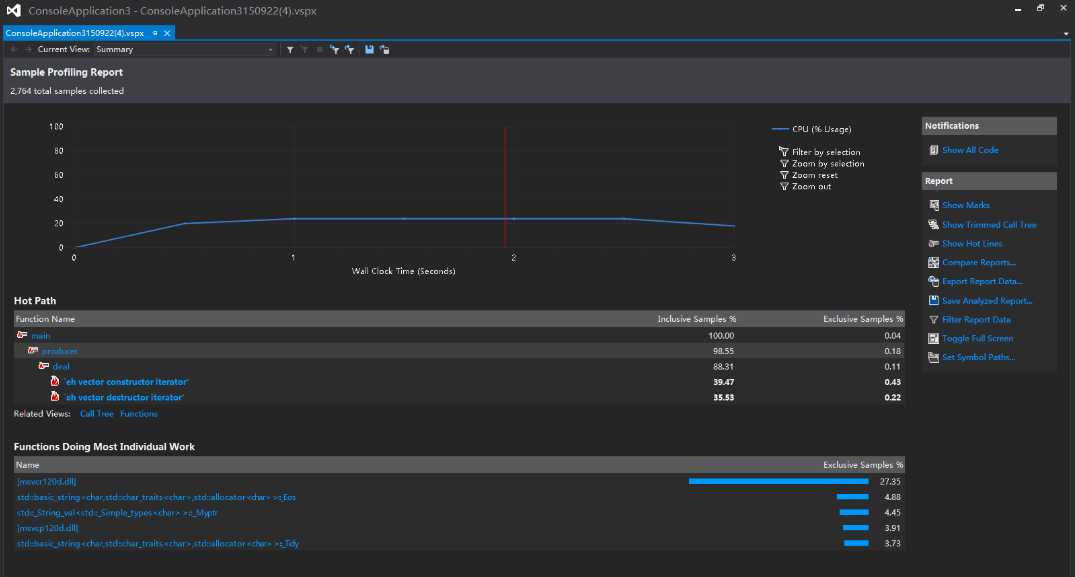Image resolution: width=1075 pixels, height=577 pixels.
Task: Click Zoom by selection in the chart legend
Action: point(828,164)
